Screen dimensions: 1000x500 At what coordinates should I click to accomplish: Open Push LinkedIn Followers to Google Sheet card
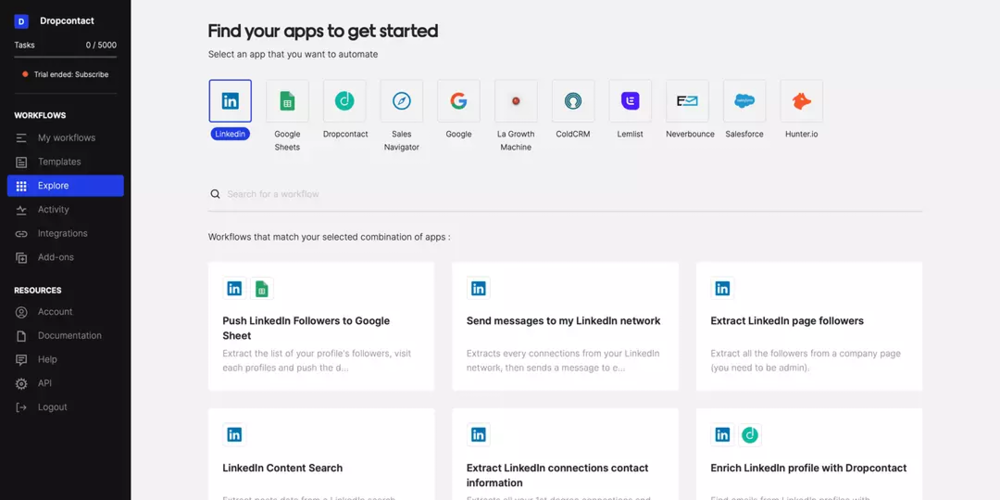pyautogui.click(x=321, y=326)
